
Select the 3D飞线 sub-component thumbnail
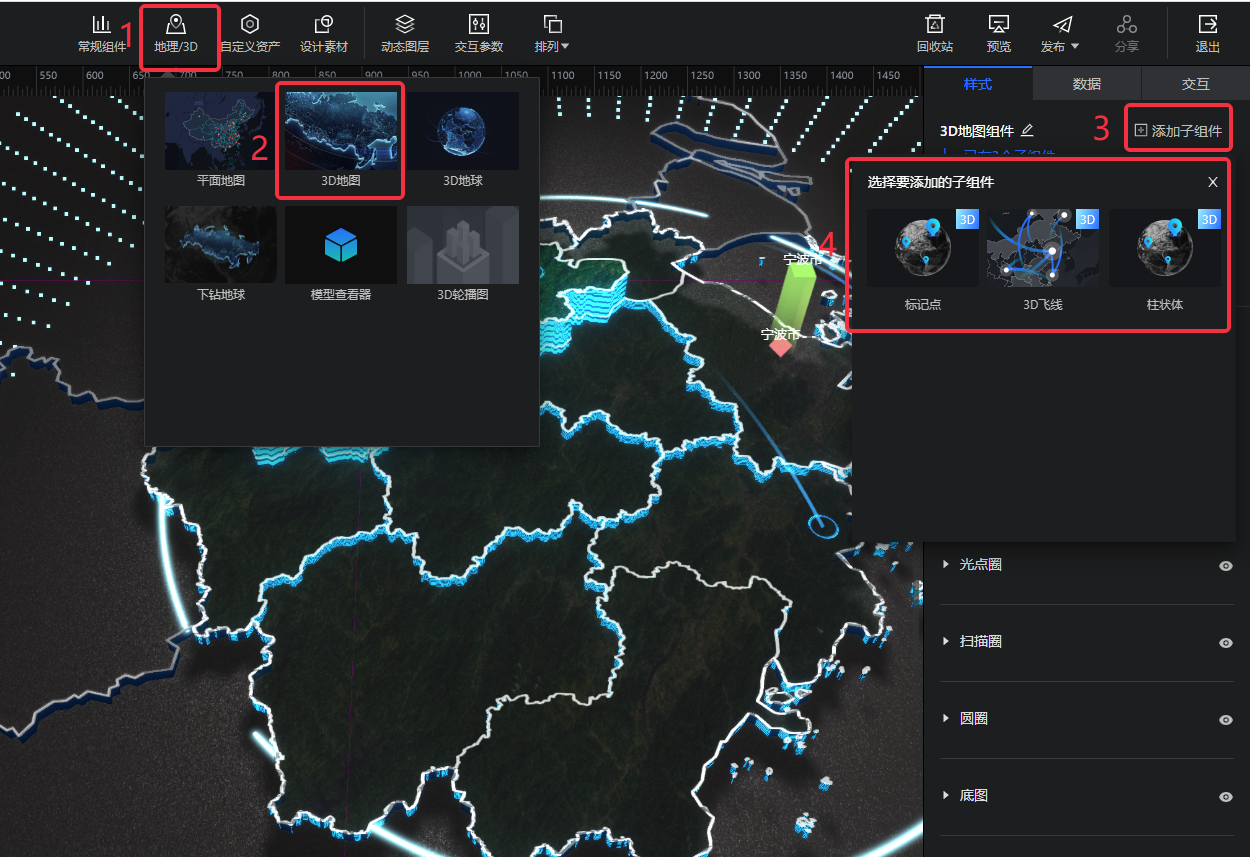(1043, 248)
